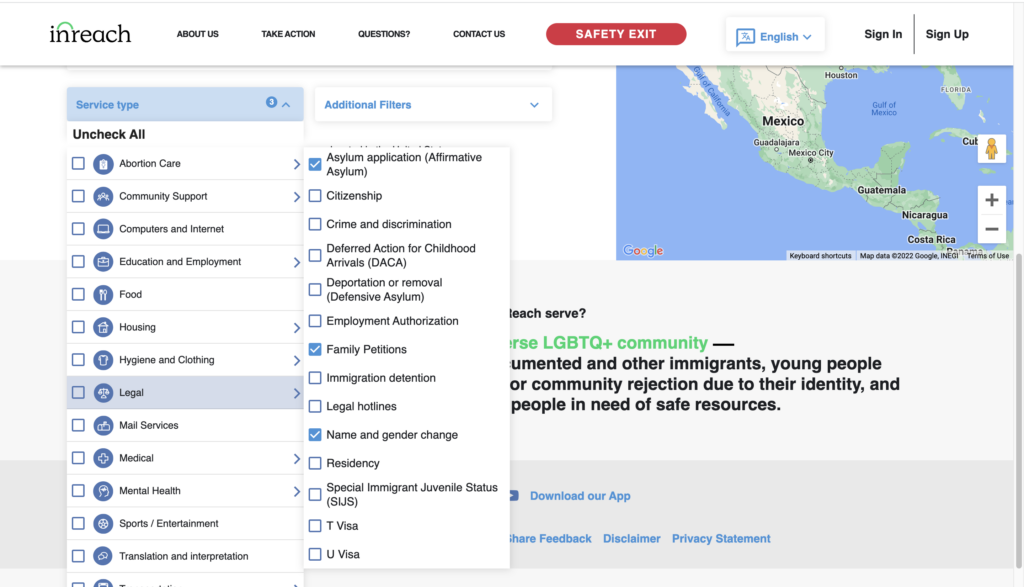Open the Download our App link

(x=580, y=496)
